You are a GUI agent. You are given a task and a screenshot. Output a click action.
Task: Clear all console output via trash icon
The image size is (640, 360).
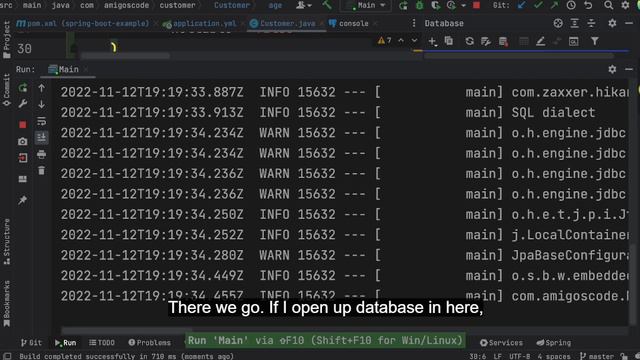42,170
